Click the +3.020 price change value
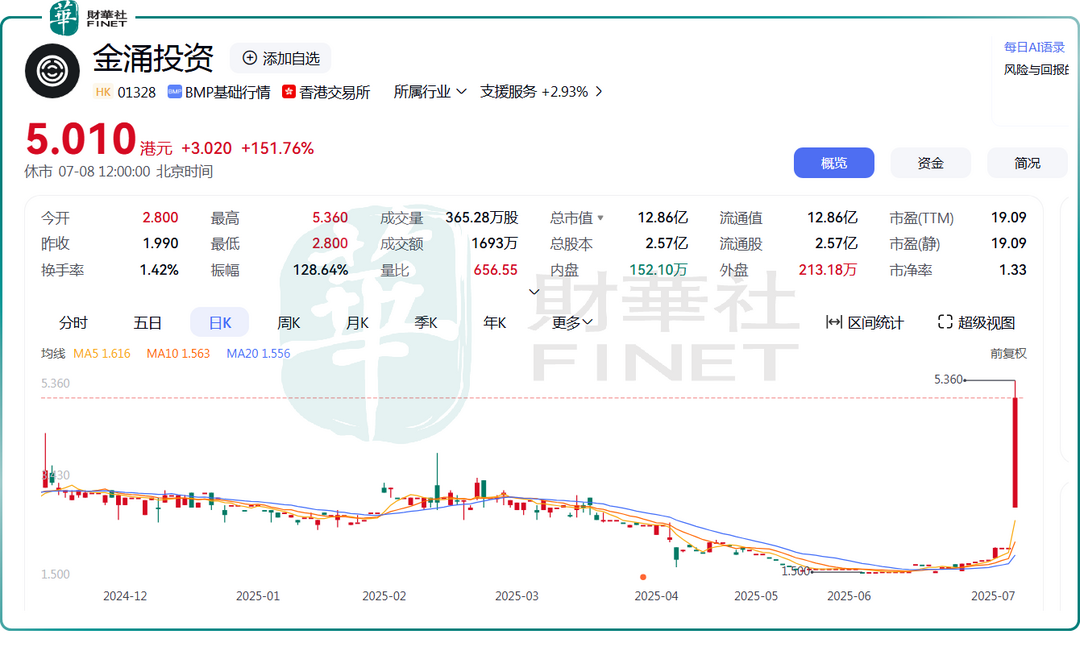The width and height of the screenshot is (1080, 647). [x=206, y=148]
